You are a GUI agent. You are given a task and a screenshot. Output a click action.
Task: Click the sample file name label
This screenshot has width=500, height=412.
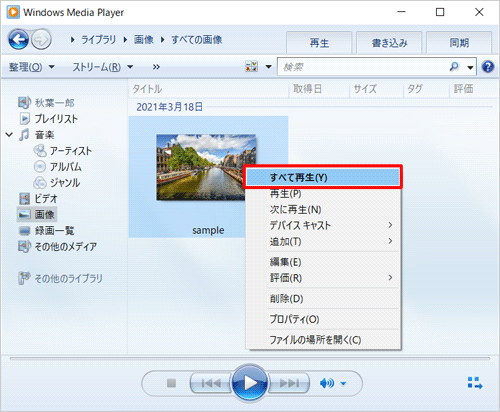(208, 230)
